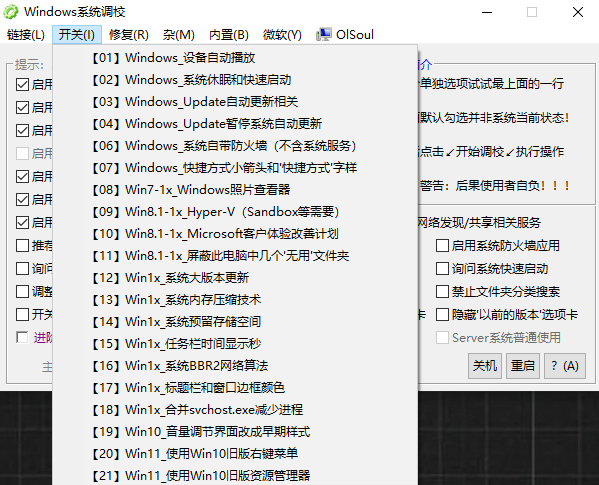The height and width of the screenshot is (485, 599).
Task: Select 【13】Win1x_系统内存压缩技术
Action: (235, 300)
